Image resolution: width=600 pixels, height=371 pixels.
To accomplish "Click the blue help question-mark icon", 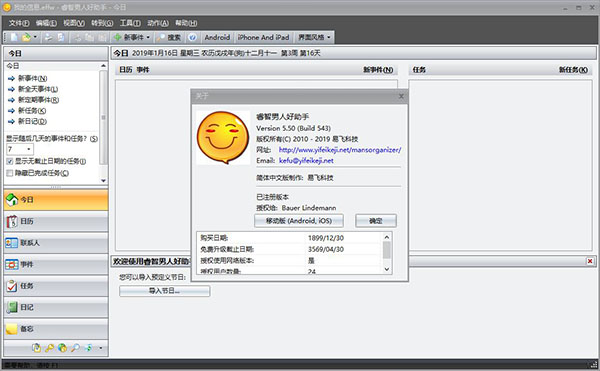I will point(192,37).
